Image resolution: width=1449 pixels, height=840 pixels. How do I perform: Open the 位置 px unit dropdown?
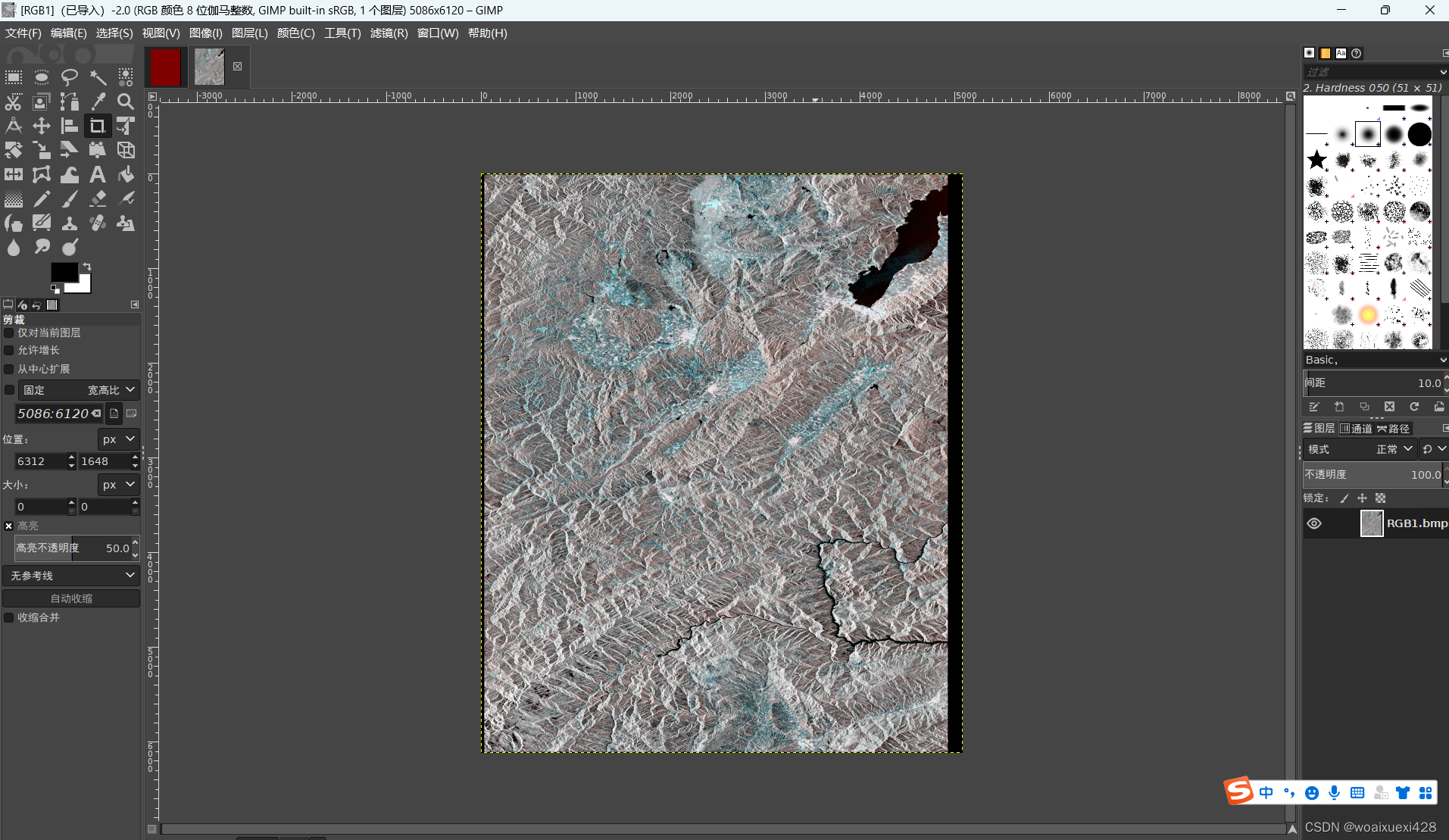coord(119,439)
